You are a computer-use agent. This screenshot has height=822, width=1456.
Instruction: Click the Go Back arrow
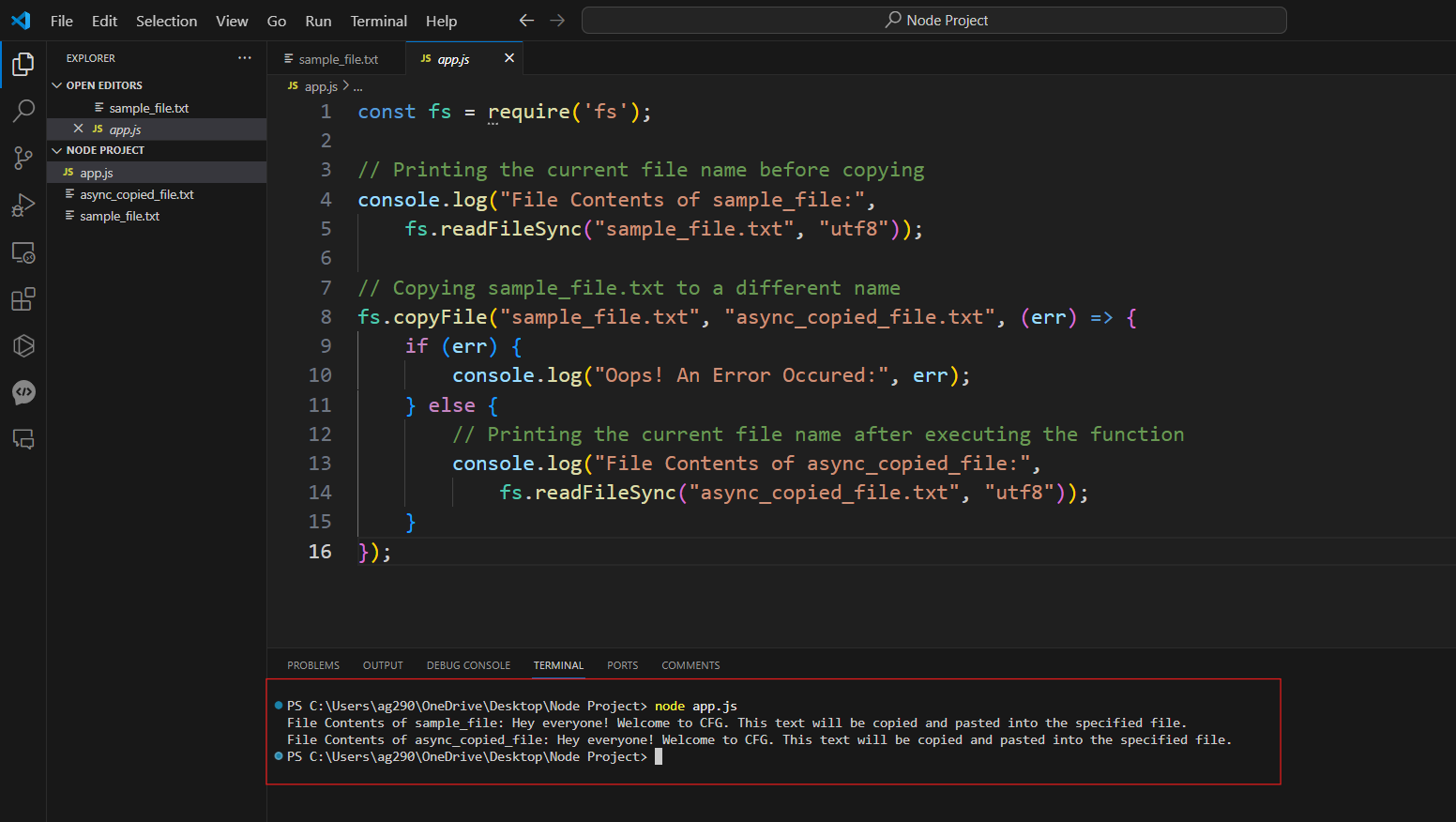[526, 21]
